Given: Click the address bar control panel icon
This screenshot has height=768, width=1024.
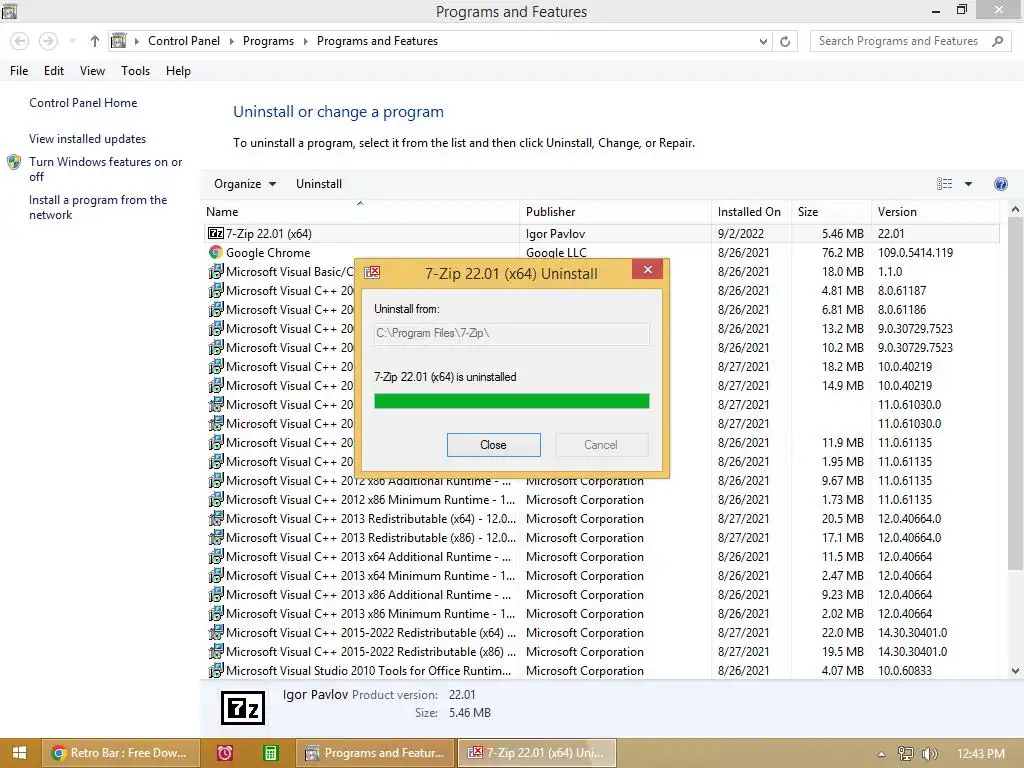Looking at the screenshot, I should (118, 41).
